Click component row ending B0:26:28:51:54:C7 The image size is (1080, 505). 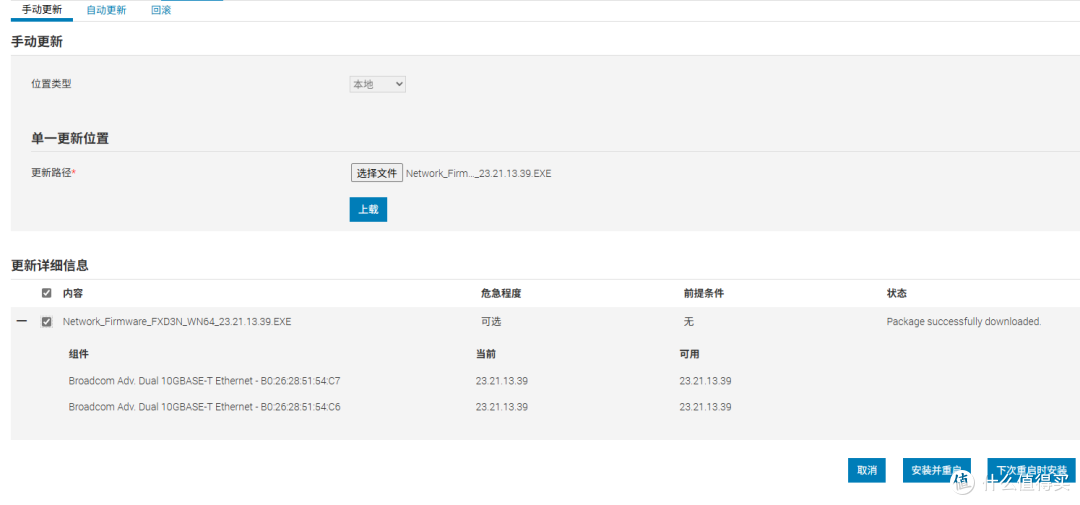tap(205, 381)
